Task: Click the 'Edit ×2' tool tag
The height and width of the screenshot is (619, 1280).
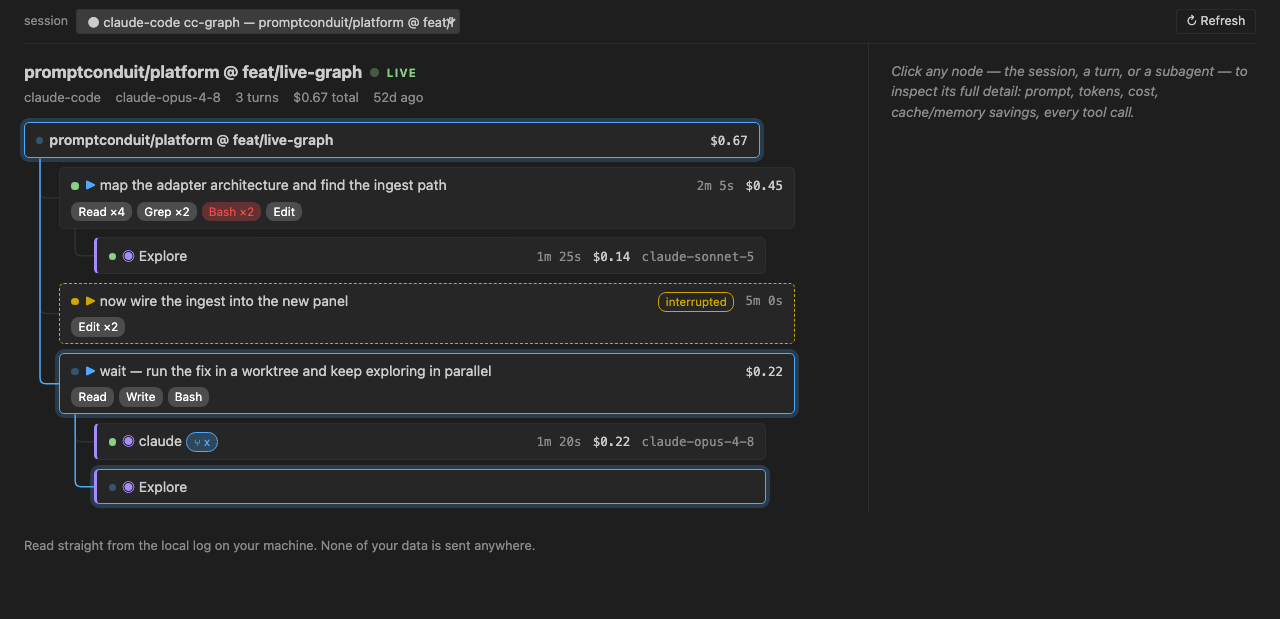Action: (98, 327)
